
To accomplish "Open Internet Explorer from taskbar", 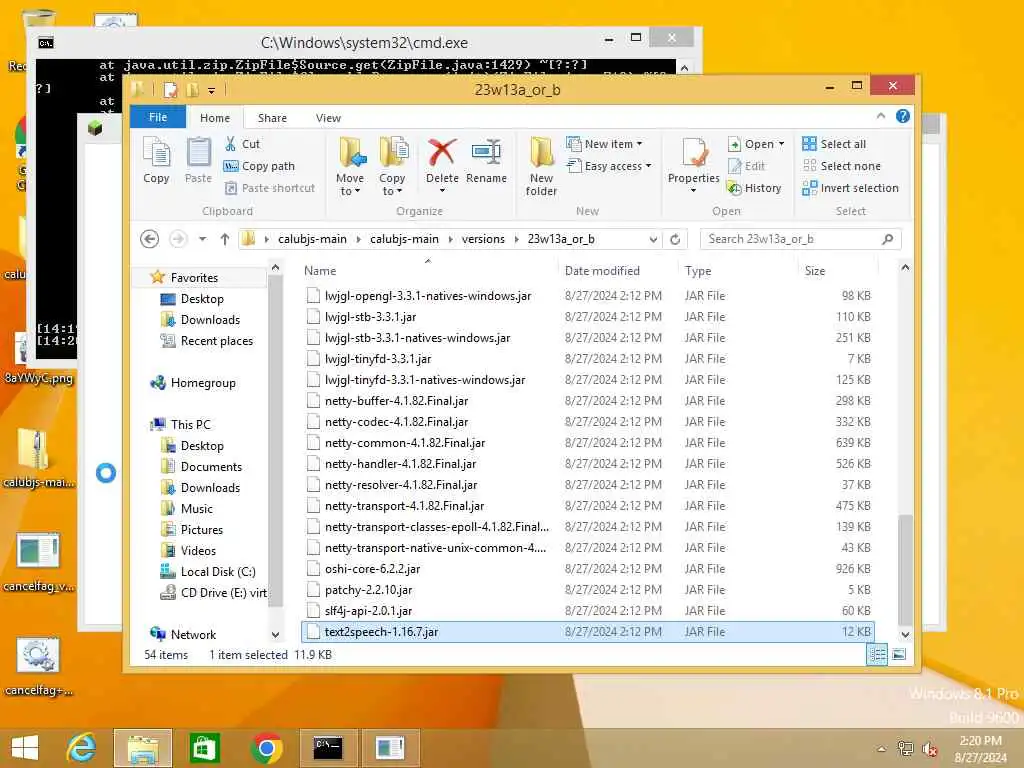I will 82,748.
